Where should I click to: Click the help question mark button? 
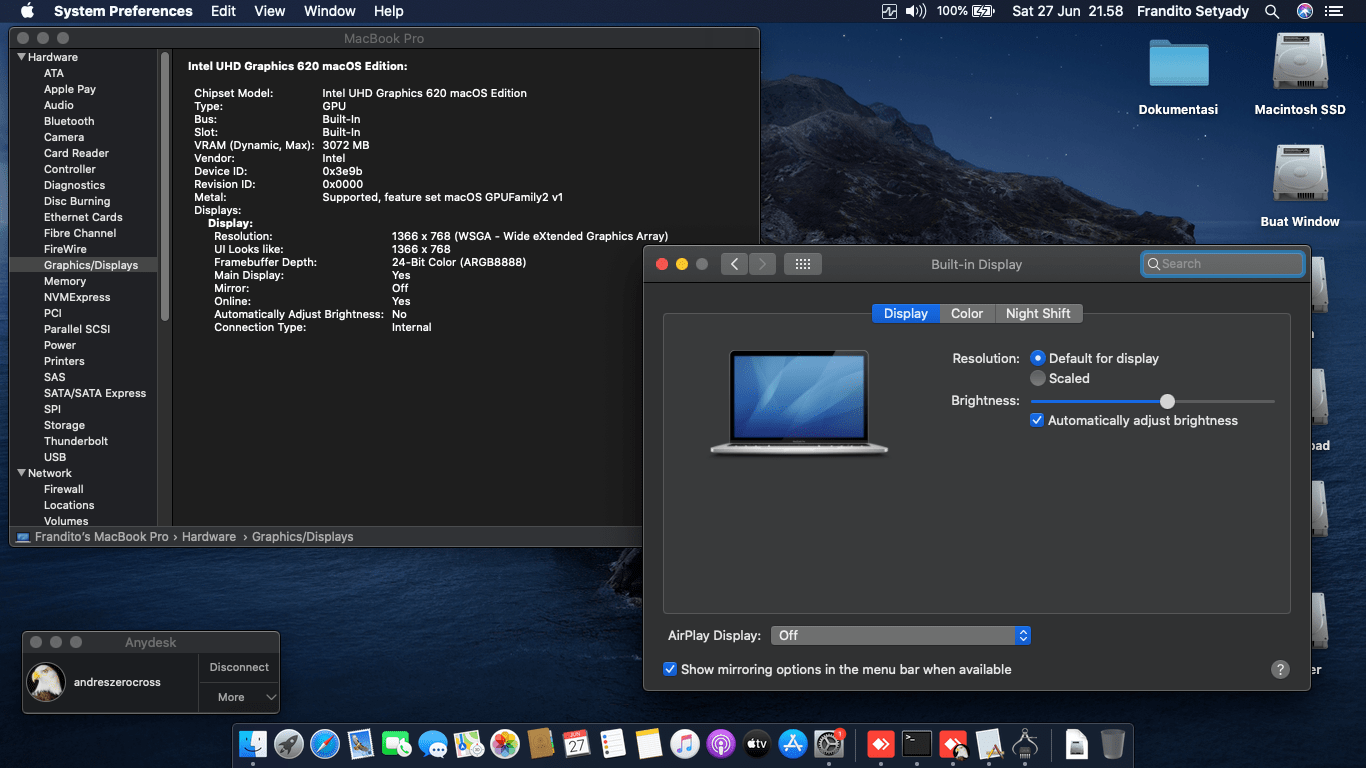[1280, 670]
